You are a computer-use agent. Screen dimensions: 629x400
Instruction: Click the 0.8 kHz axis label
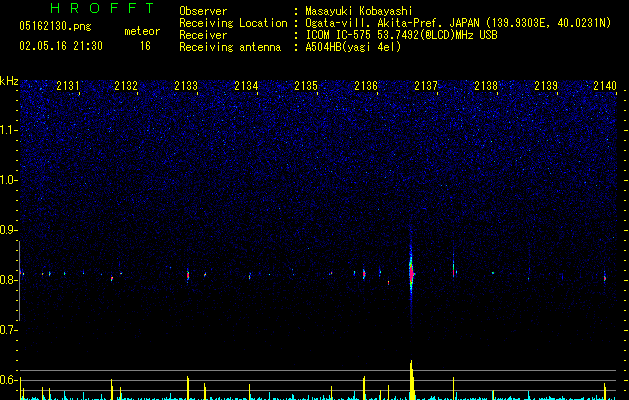(x=9, y=280)
